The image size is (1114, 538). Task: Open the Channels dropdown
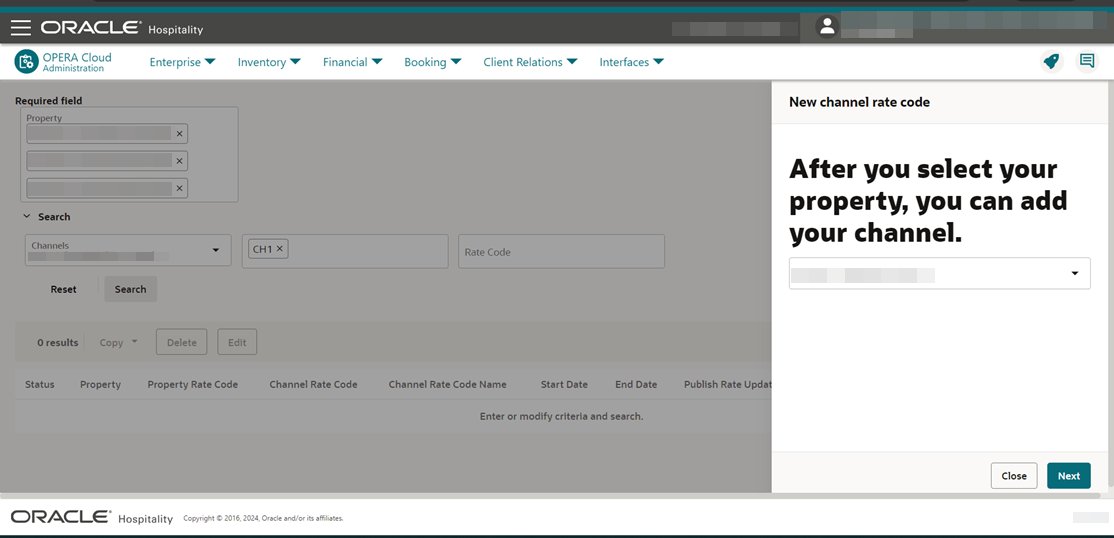click(x=128, y=250)
